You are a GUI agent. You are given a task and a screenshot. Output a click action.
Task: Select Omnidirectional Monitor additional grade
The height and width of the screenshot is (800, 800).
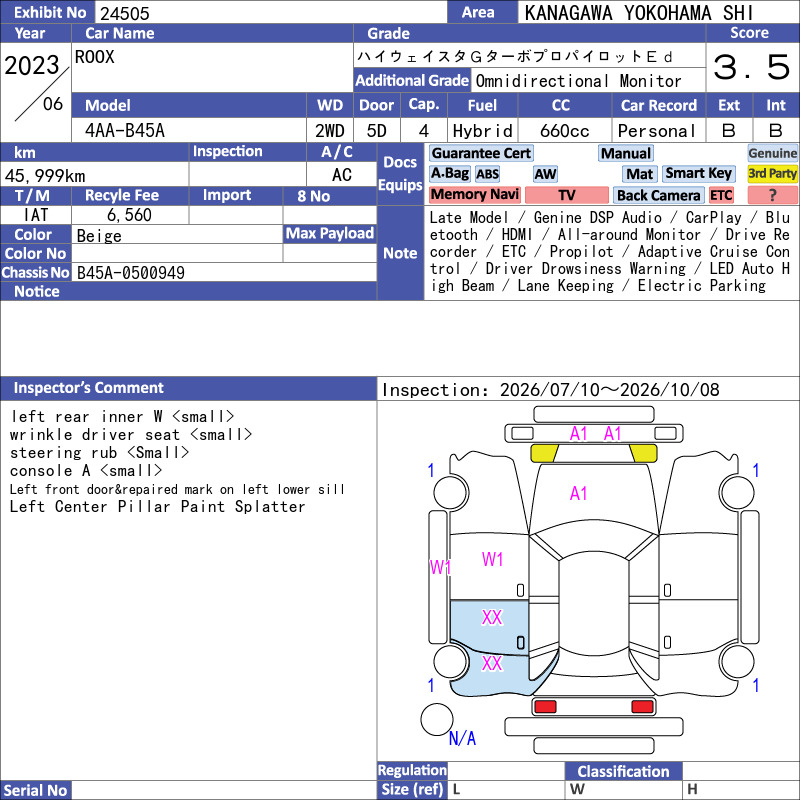(578, 81)
